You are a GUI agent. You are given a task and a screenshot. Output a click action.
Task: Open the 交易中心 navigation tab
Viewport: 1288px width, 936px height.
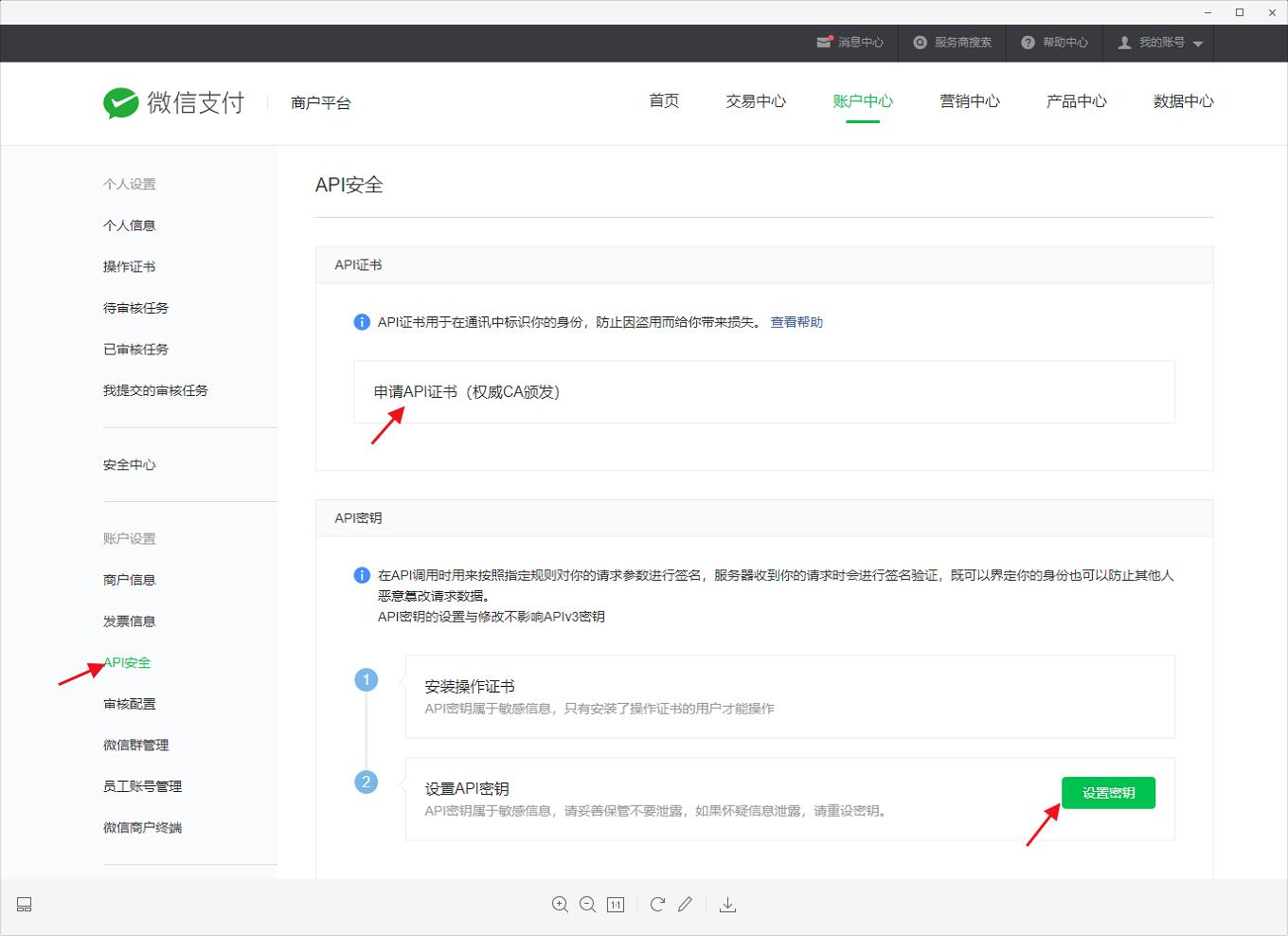pos(756,101)
